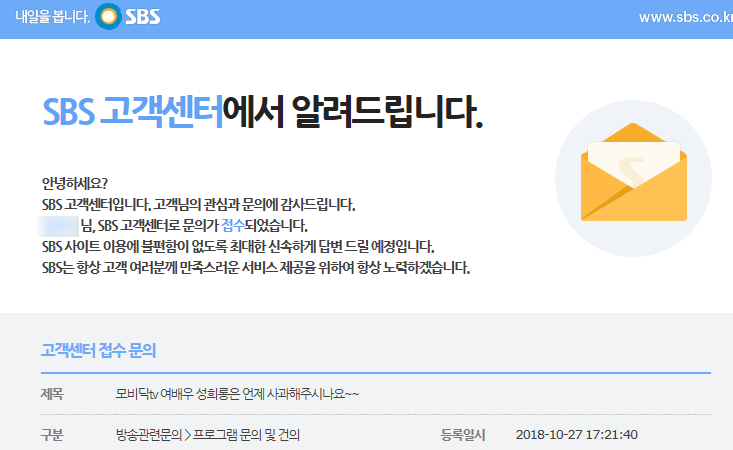Click the '고객센터 접수 문의' section heading
Screen dimensions: 733x450
pyautogui.click(x=98, y=350)
